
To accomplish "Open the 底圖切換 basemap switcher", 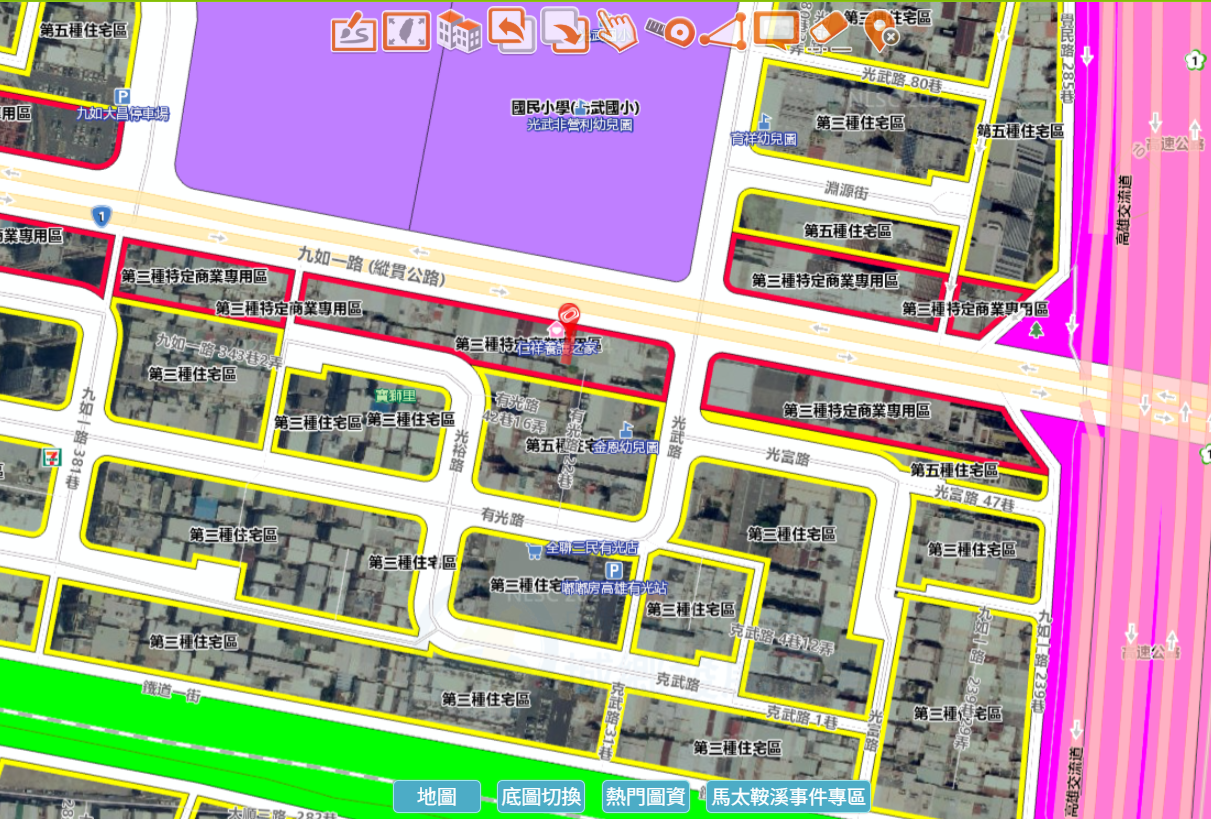I will tap(541, 797).
